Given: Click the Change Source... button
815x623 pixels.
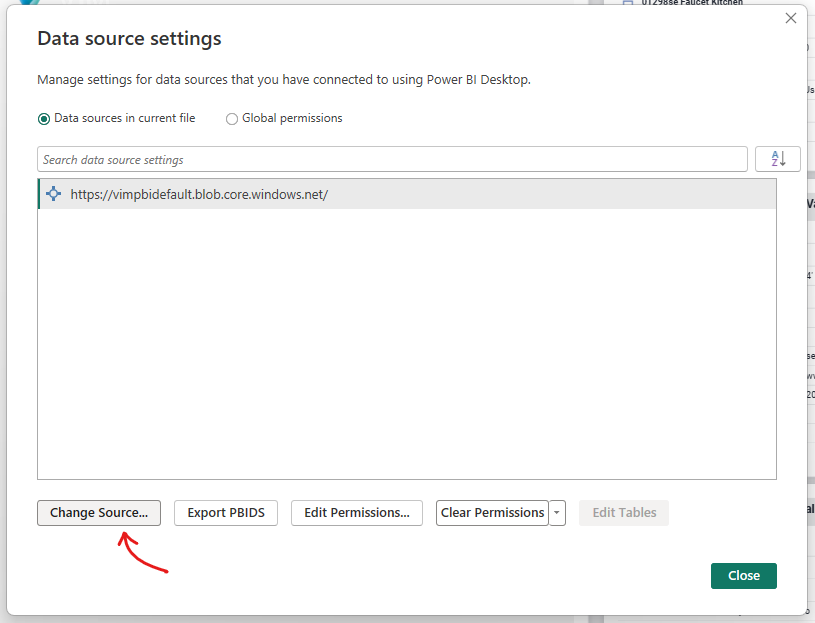Looking at the screenshot, I should tap(99, 513).
